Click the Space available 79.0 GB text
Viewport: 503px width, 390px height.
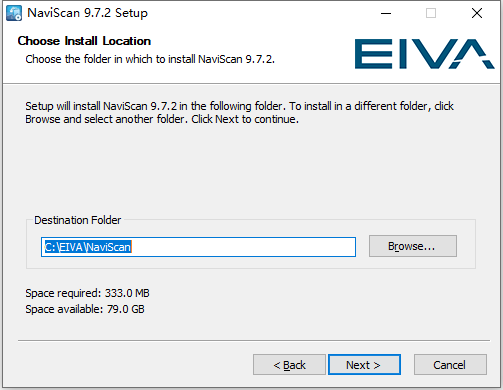[85, 309]
